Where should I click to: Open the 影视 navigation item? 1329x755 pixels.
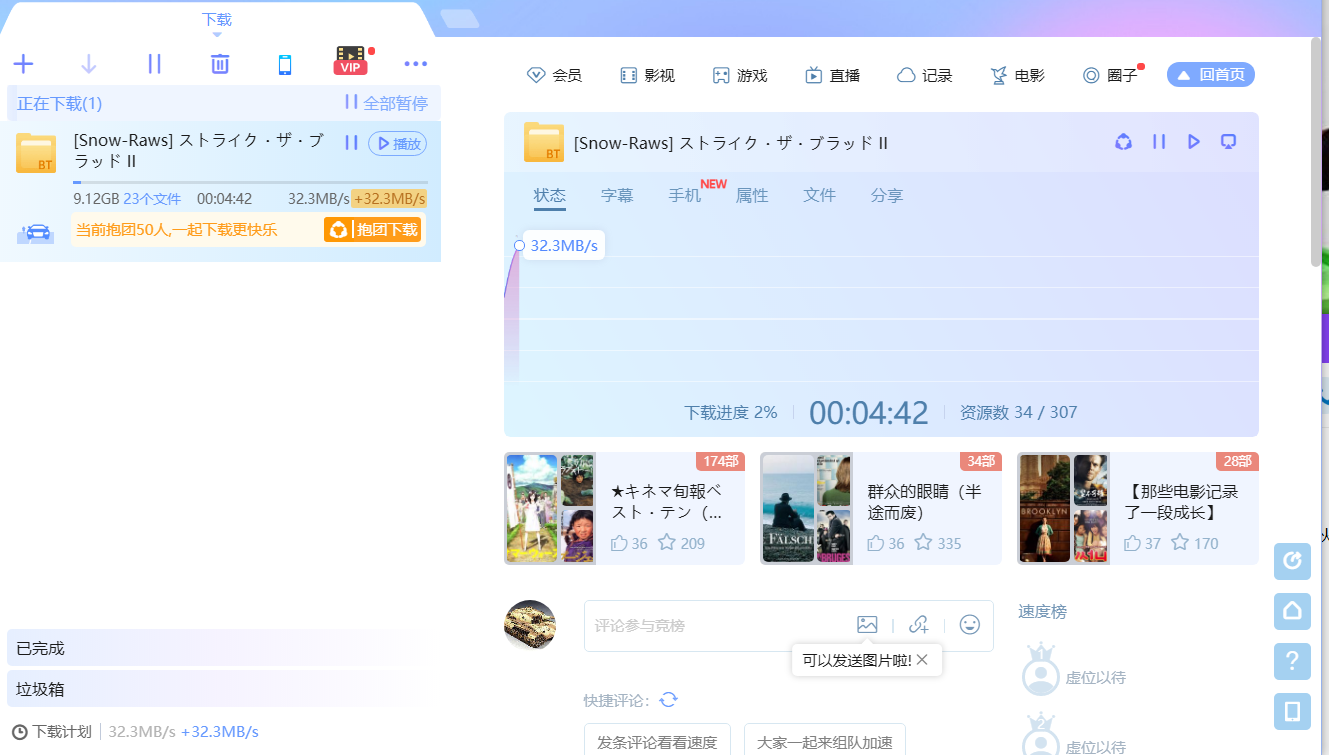click(x=648, y=74)
